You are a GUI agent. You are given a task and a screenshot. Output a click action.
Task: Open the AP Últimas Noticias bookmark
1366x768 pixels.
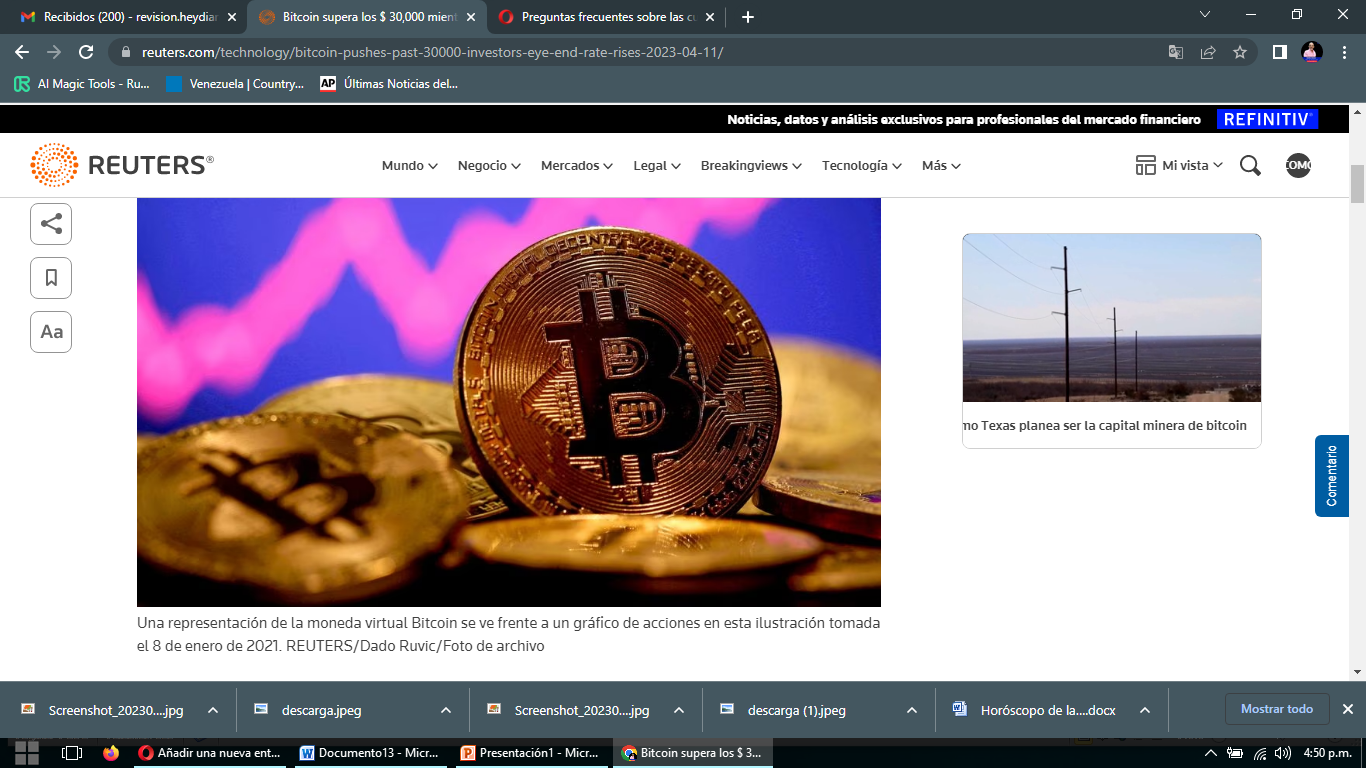[x=389, y=84]
